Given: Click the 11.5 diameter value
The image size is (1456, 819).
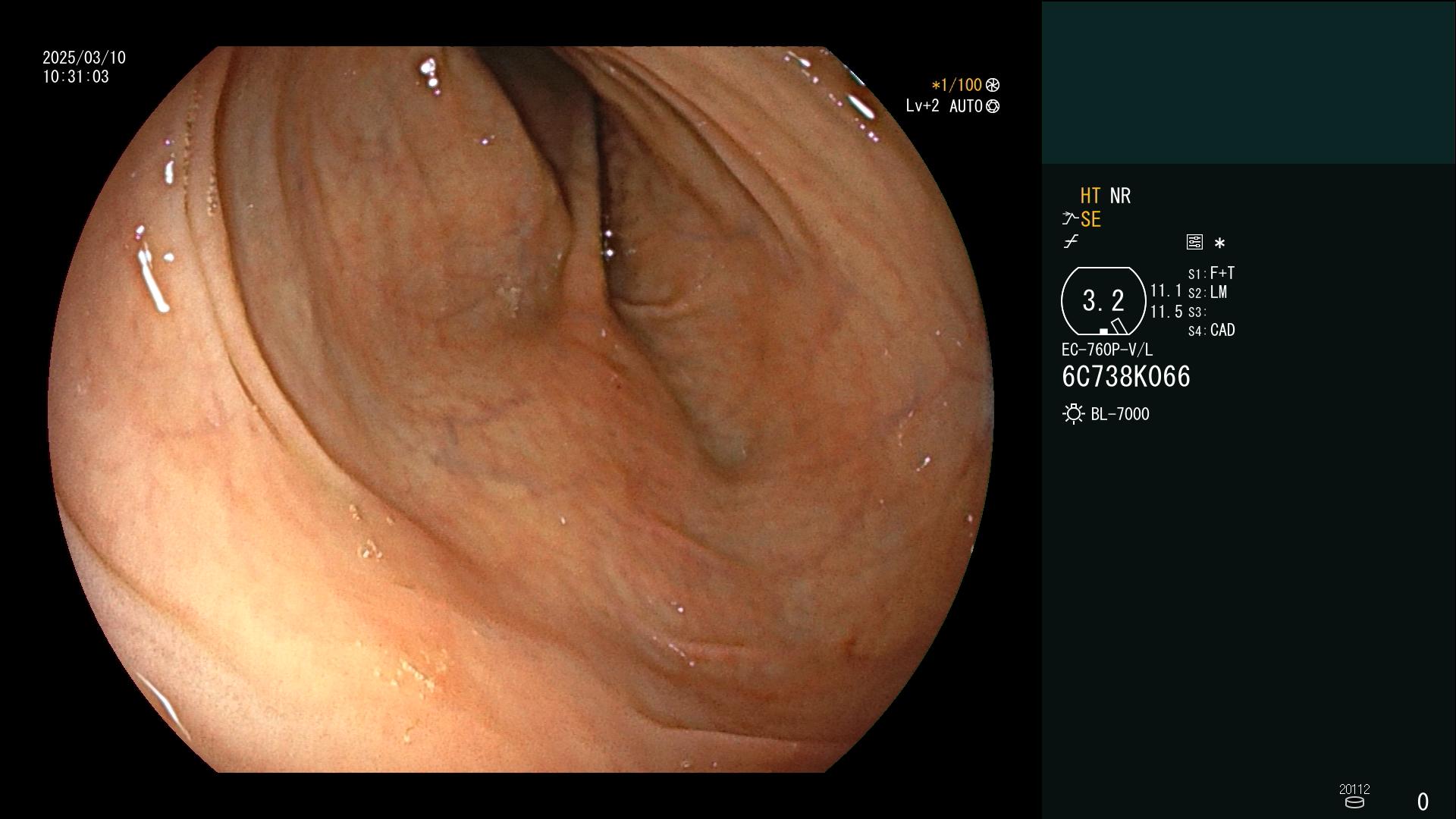Looking at the screenshot, I should (1166, 312).
